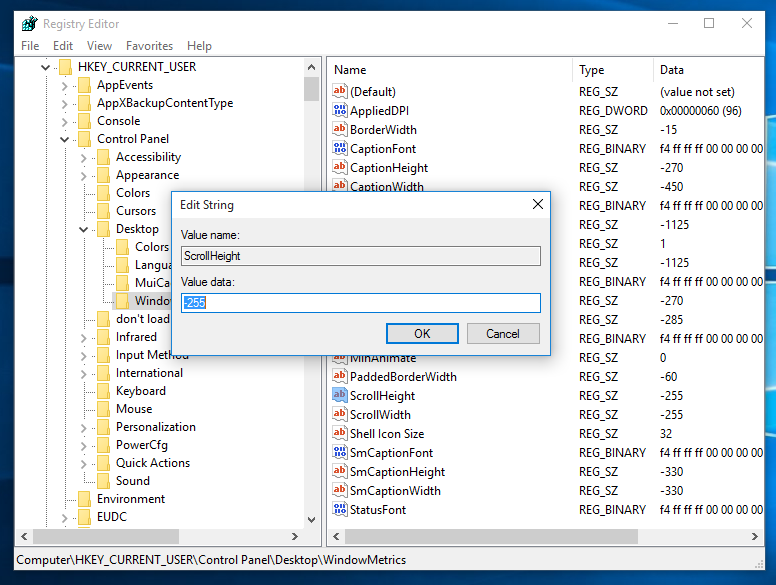
Task: Click the Sound folder icon
Action: pos(103,481)
